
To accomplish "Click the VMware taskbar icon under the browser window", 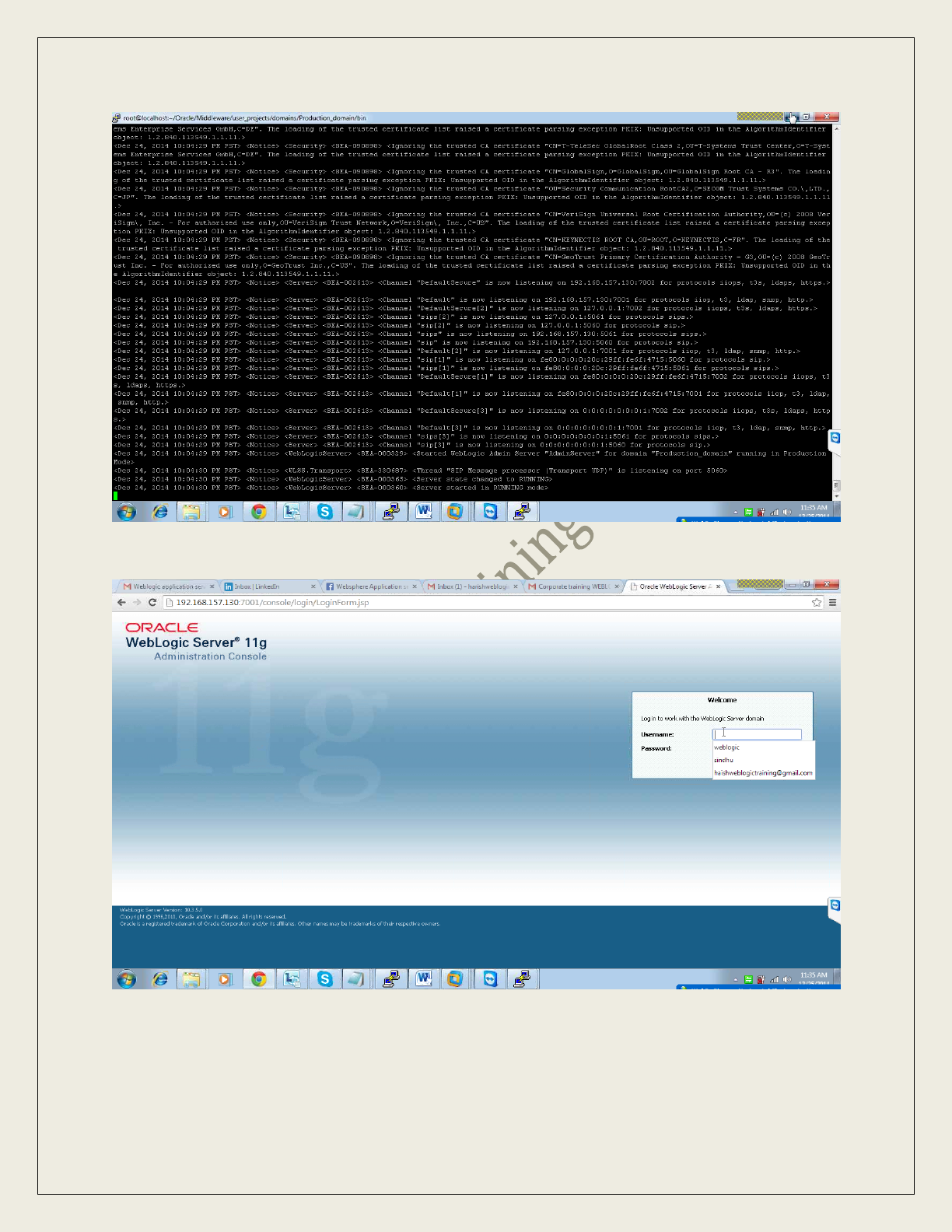I will pyautogui.click(x=455, y=978).
